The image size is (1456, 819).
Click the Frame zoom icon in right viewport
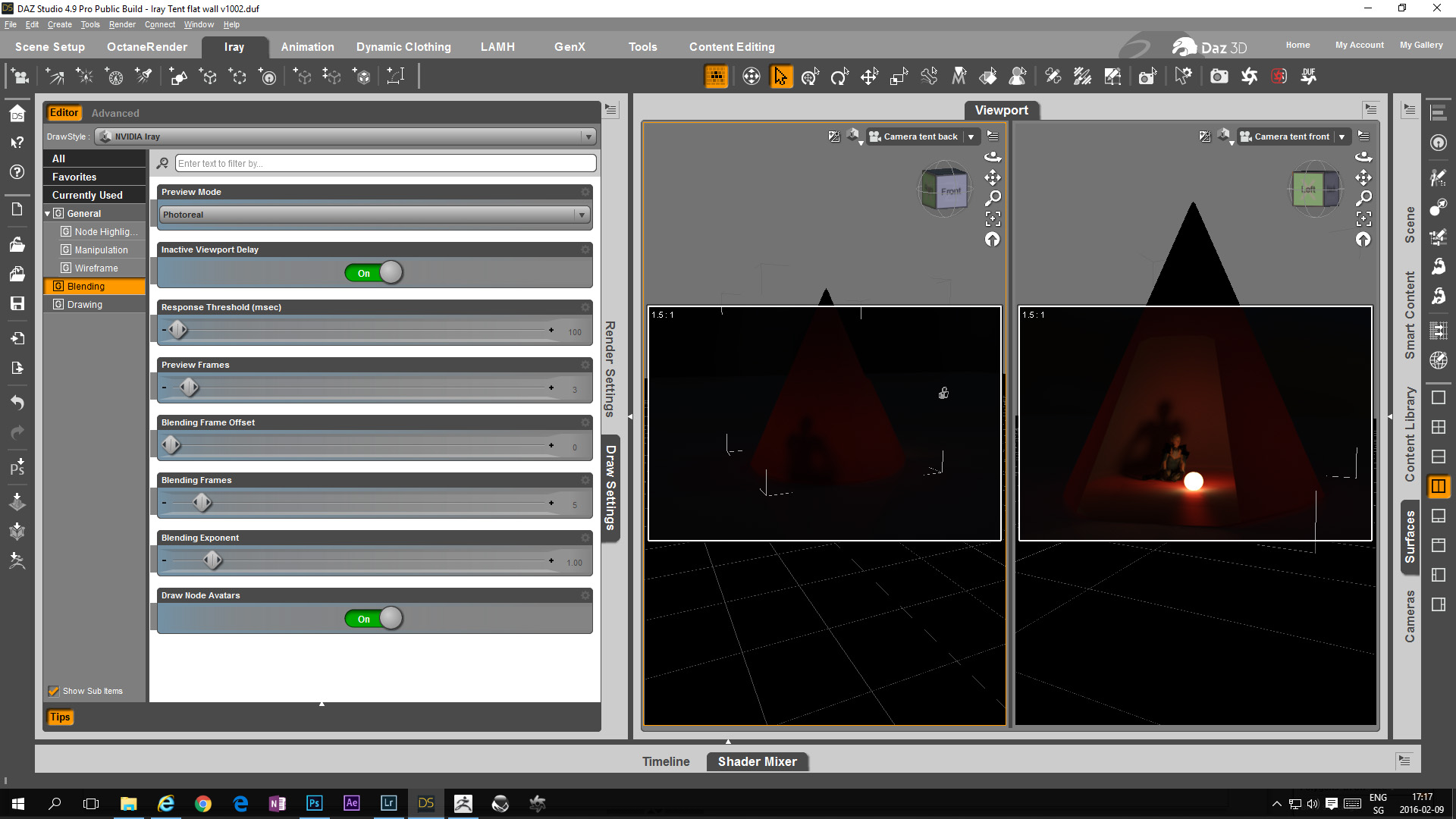(1363, 219)
